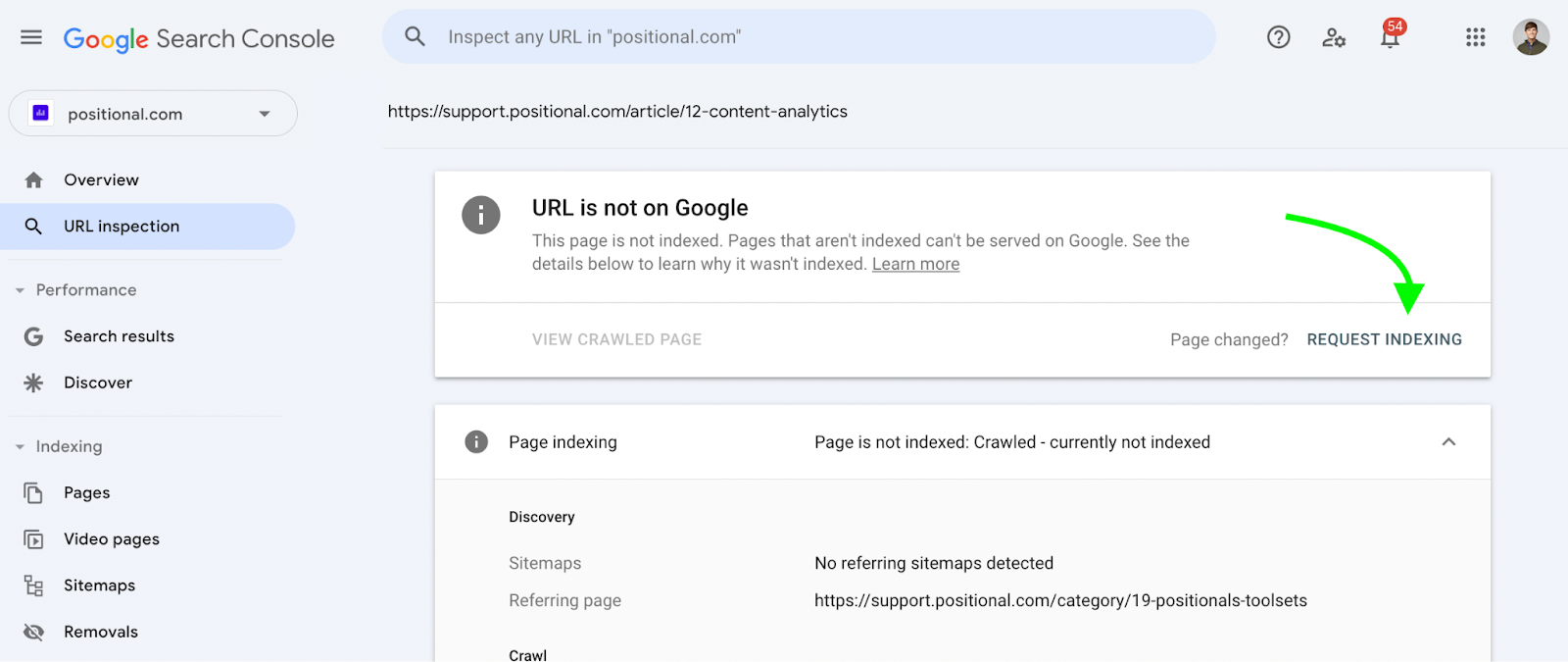
Task: Click info icon beside Page indexing
Action: 476,442
